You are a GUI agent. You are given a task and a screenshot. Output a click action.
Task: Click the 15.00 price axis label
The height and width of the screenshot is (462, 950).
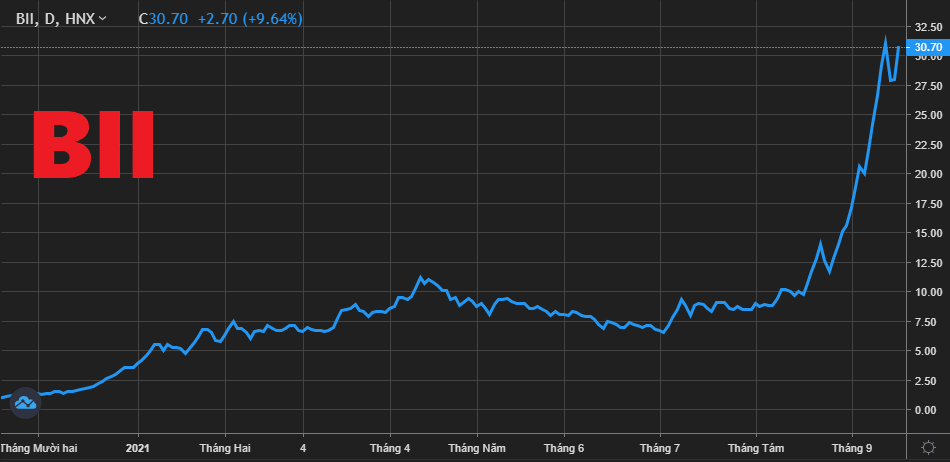click(928, 234)
